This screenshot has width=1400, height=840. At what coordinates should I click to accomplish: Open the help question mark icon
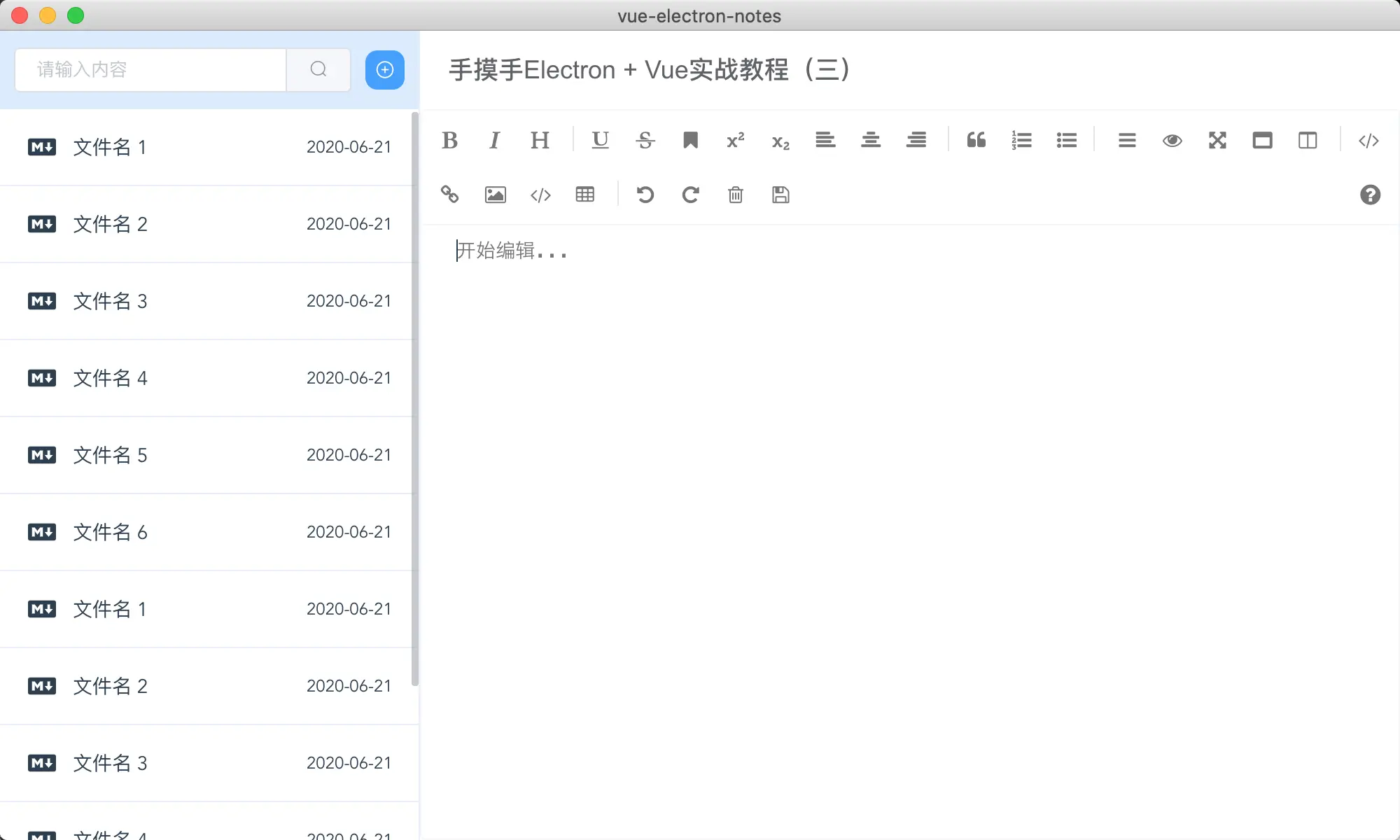[1370, 195]
